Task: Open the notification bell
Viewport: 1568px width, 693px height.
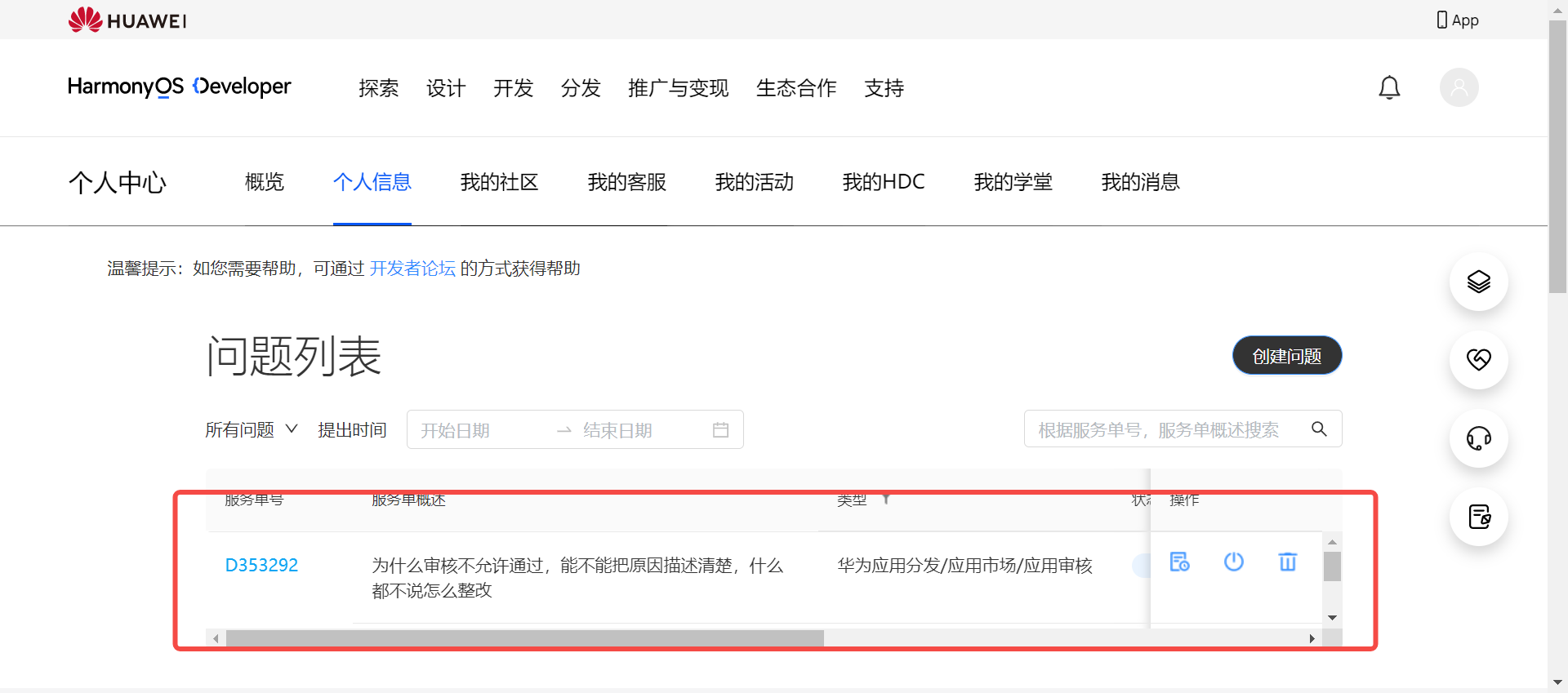Action: [1389, 87]
